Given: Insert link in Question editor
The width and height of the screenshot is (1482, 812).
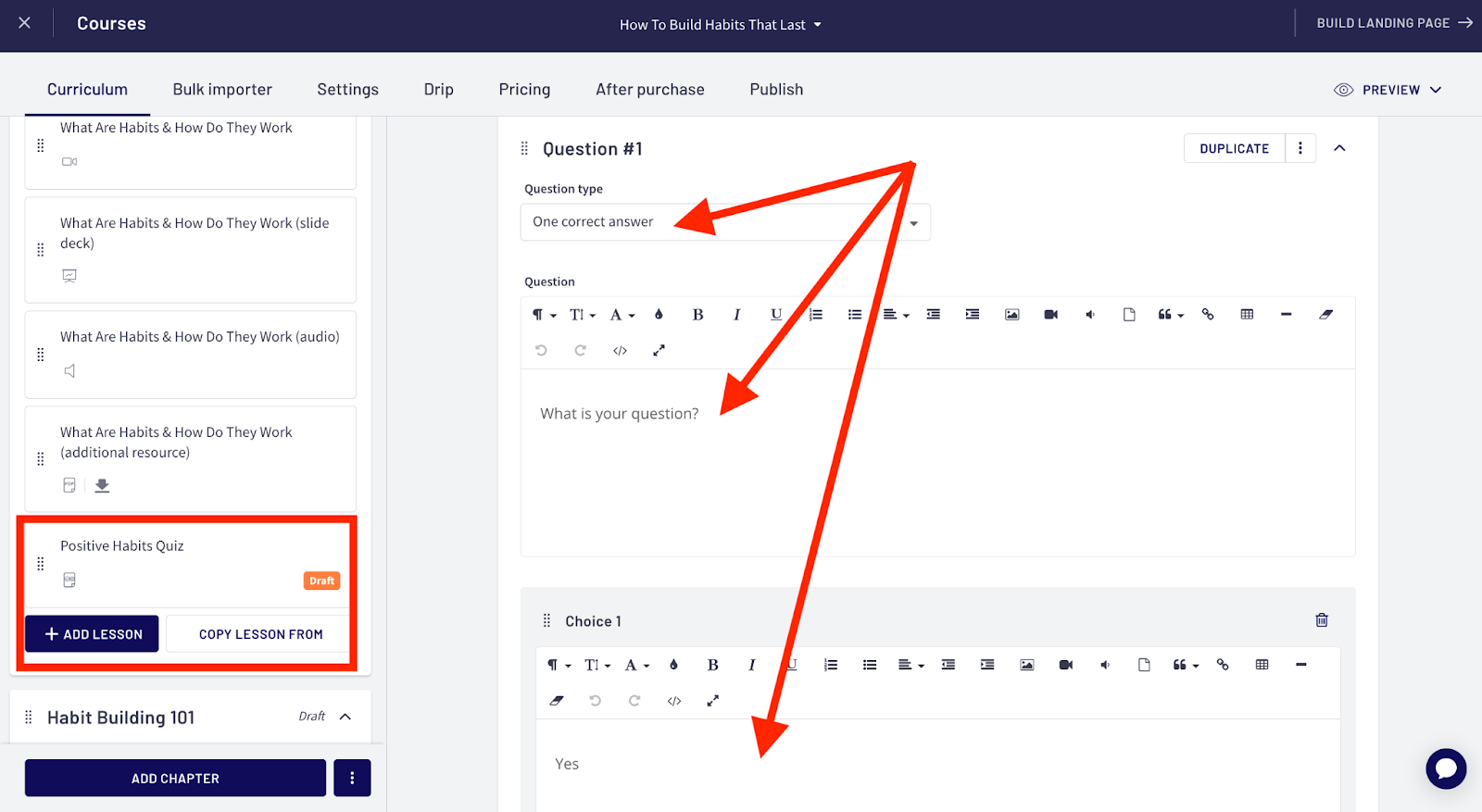Looking at the screenshot, I should click(1208, 315).
